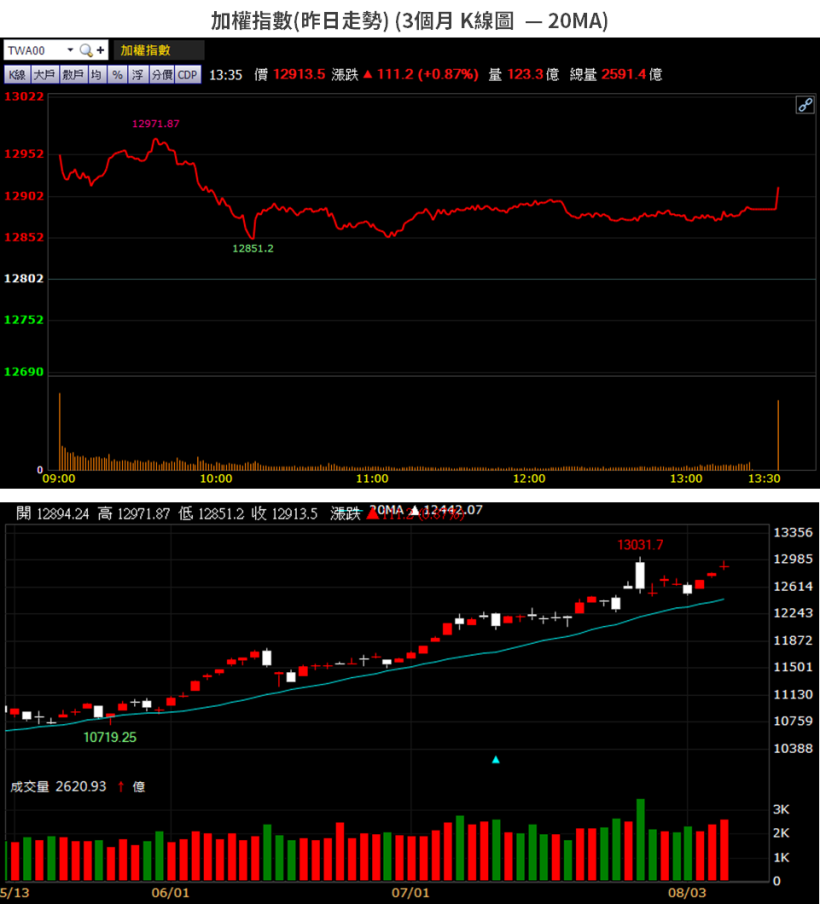This screenshot has height=904, width=820.
Task: Click the chain link icon on chart
Action: point(804,105)
